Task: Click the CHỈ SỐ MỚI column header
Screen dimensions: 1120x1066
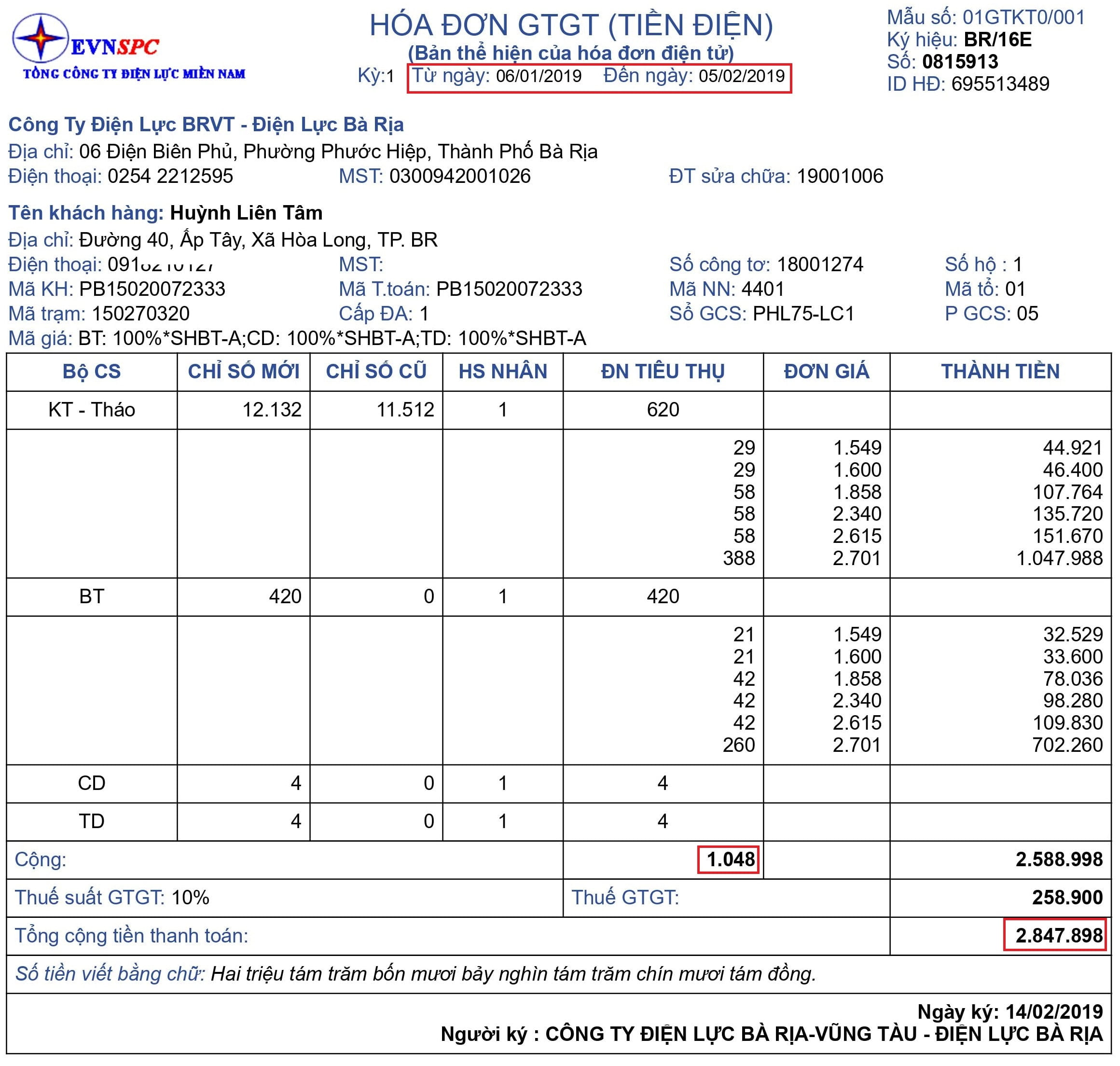Action: [x=244, y=371]
